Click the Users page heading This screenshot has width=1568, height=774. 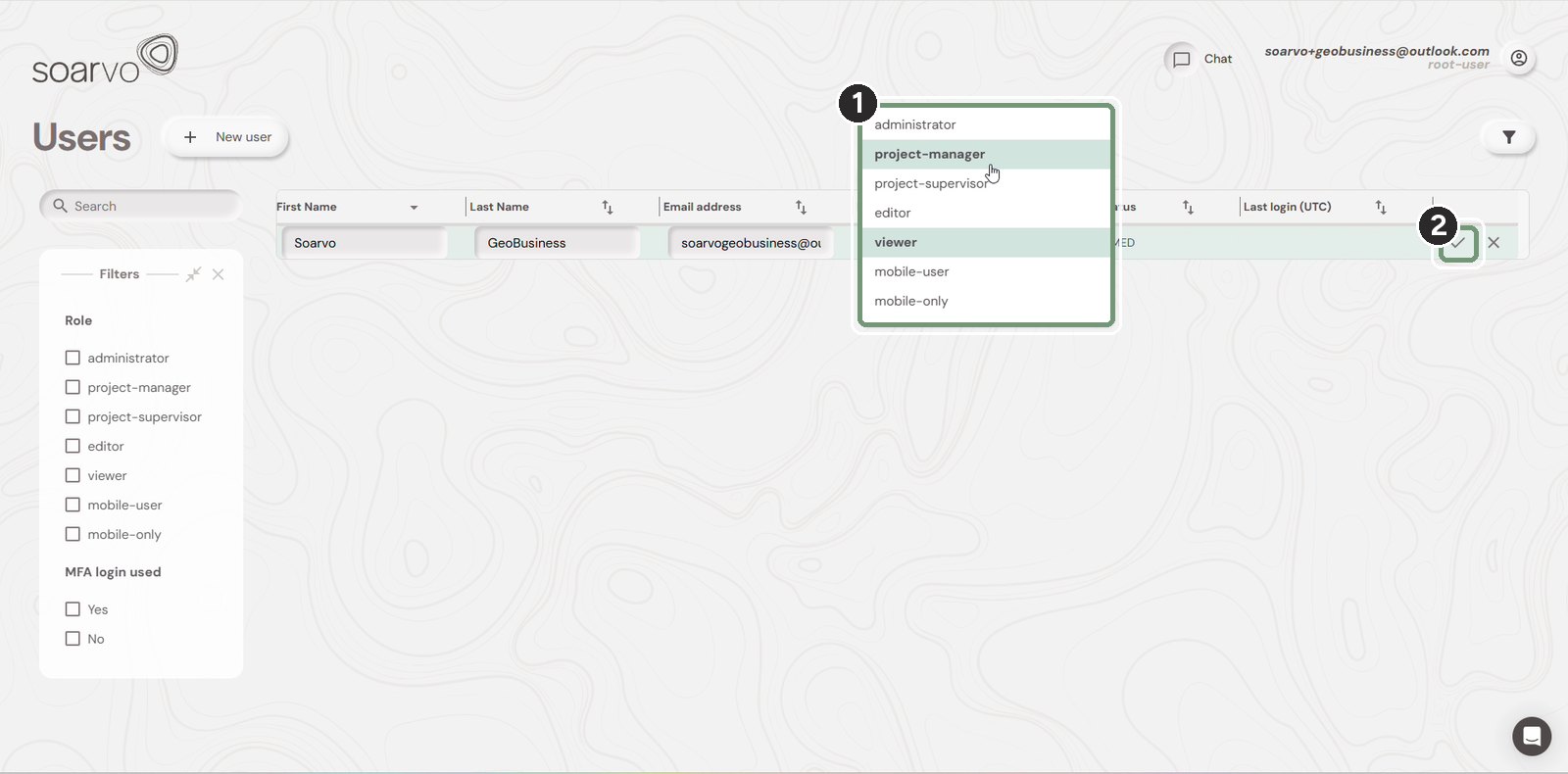pyautogui.click(x=81, y=137)
